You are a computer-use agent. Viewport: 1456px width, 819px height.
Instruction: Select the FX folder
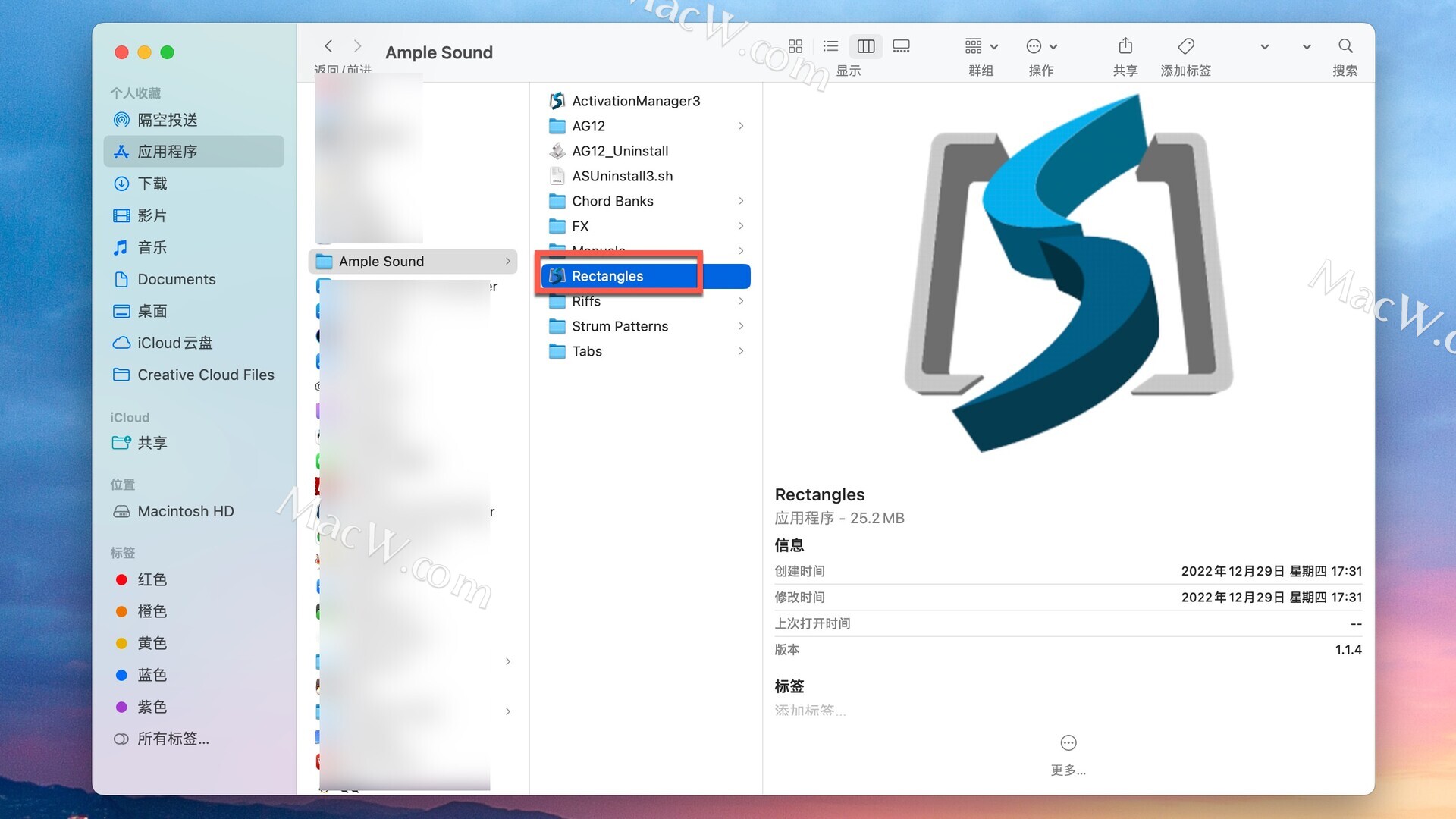pyautogui.click(x=646, y=226)
